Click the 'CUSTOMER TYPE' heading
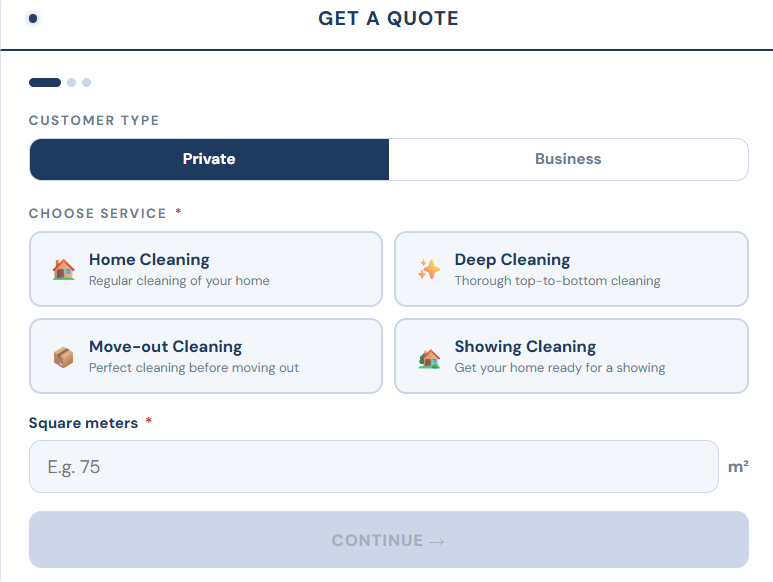 (x=94, y=120)
